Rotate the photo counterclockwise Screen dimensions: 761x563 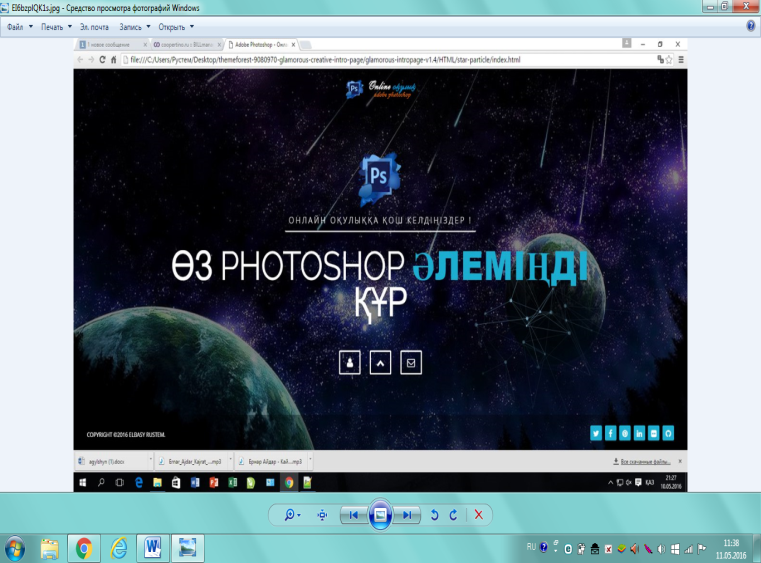point(434,515)
